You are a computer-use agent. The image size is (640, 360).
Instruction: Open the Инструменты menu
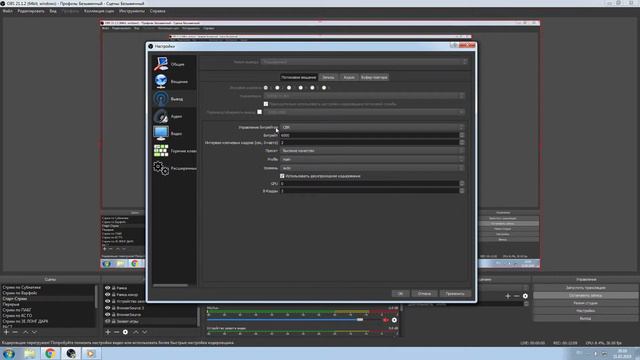[132, 11]
